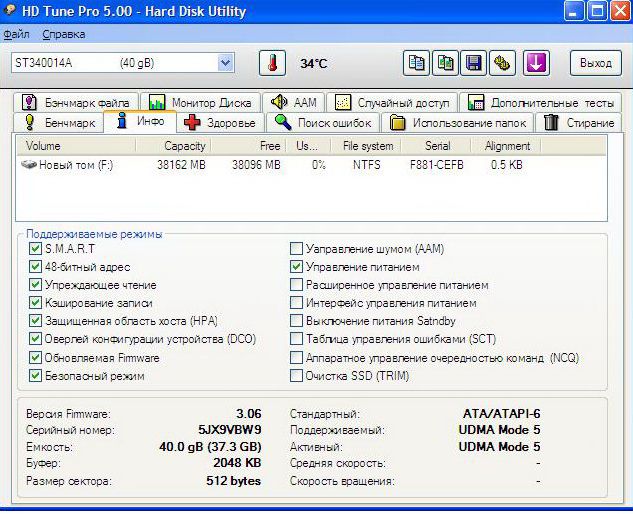Open the Случайный доступ tab
Image resolution: width=633 pixels, height=514 pixels.
tap(392, 103)
